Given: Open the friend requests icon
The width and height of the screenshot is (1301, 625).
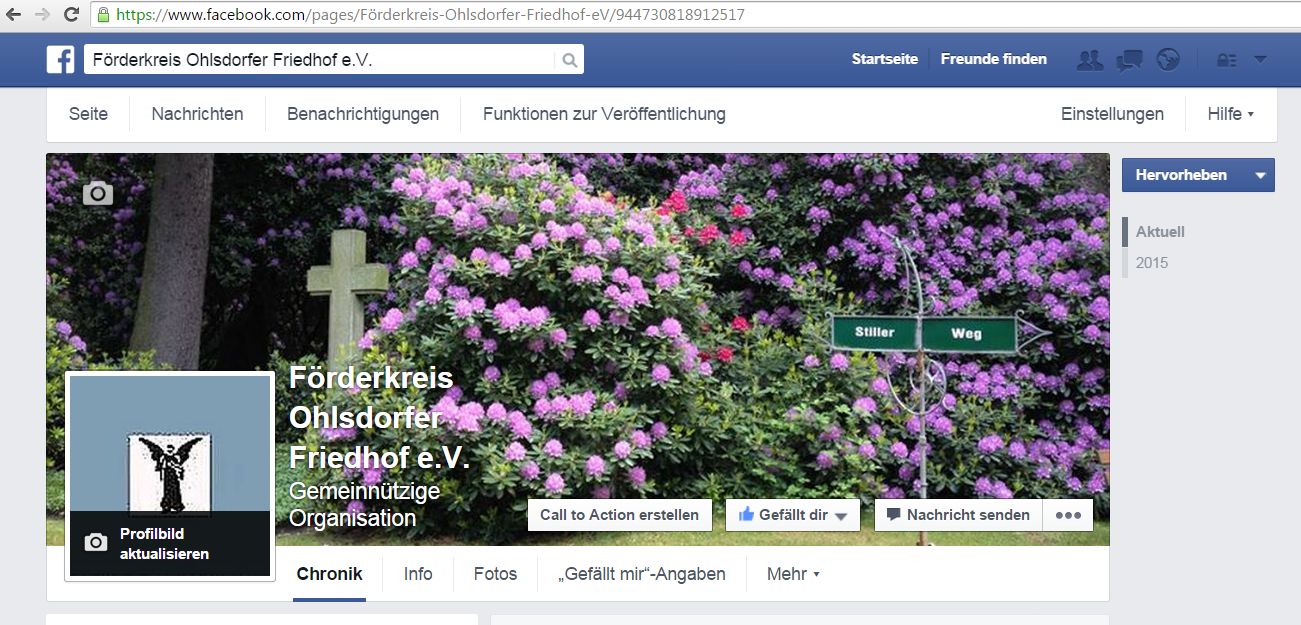Looking at the screenshot, I should point(1090,60).
